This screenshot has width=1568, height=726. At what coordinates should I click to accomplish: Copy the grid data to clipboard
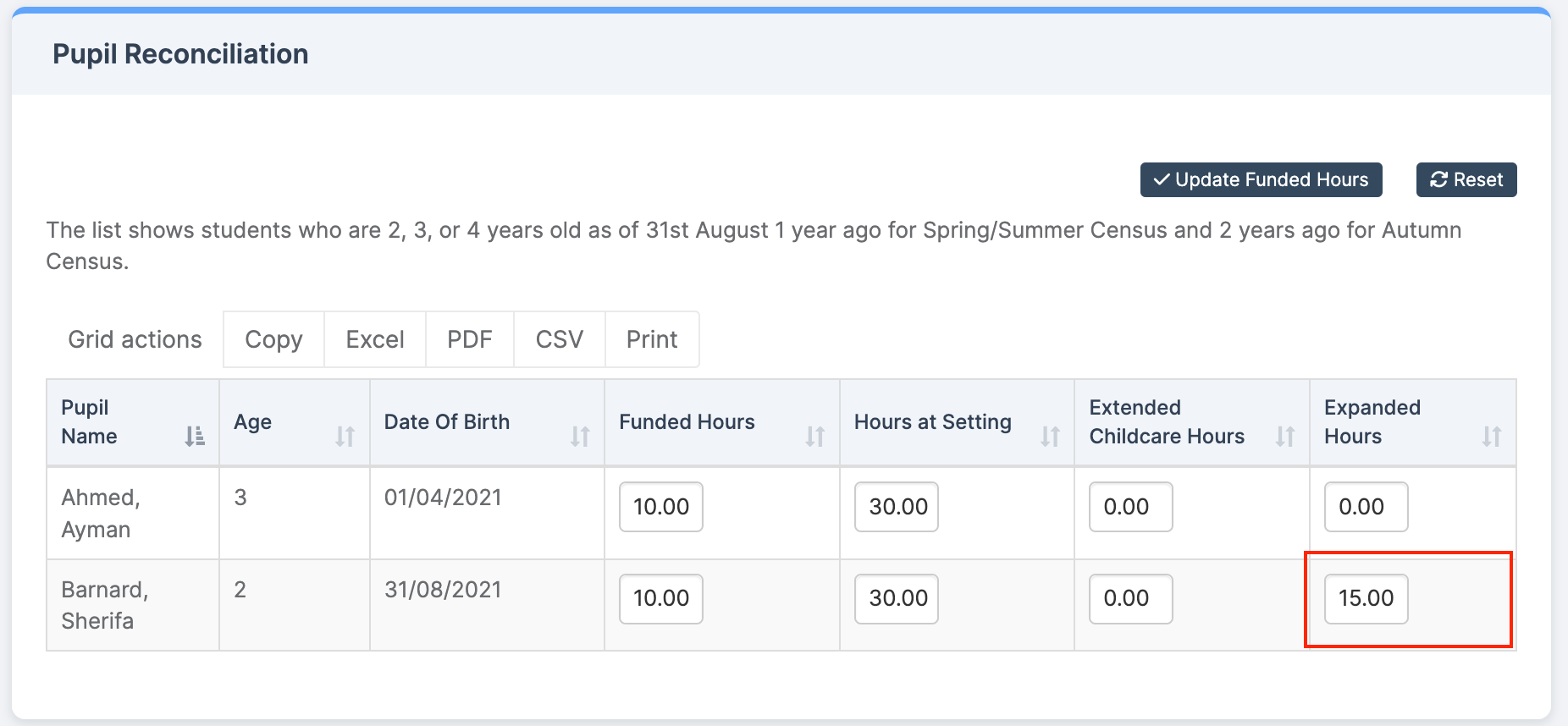coord(273,339)
